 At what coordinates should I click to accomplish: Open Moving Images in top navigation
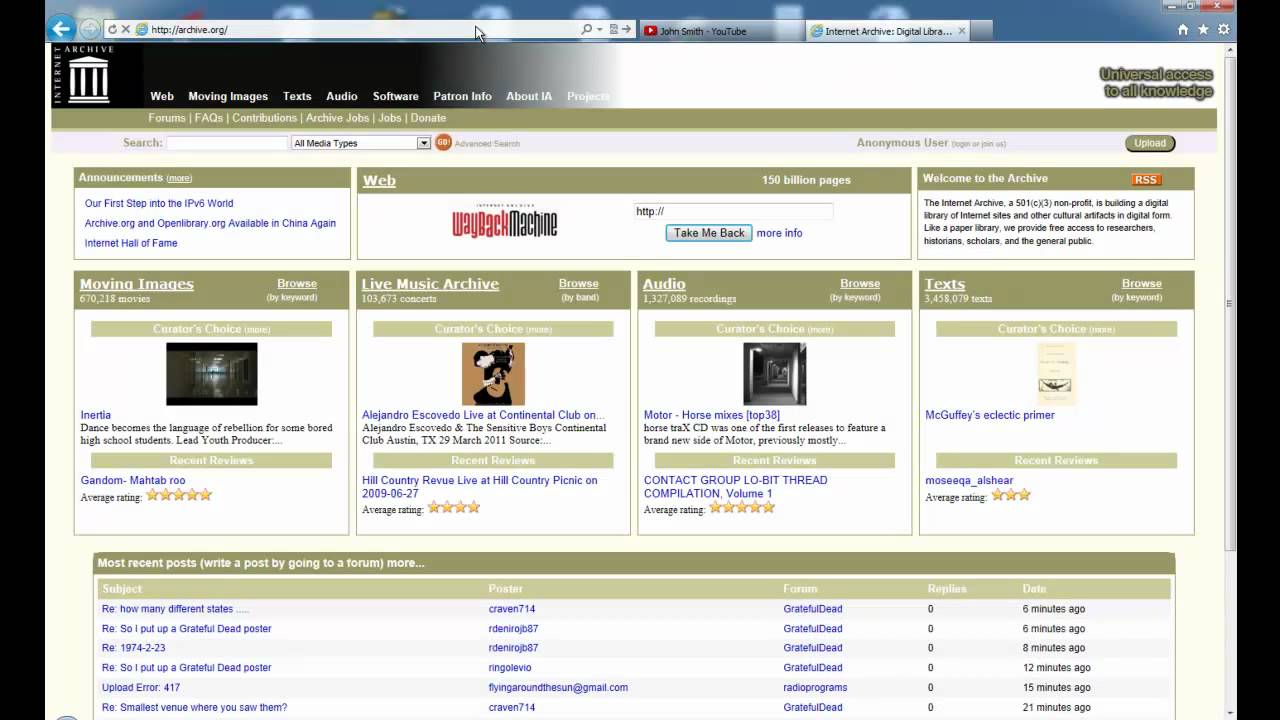coord(228,96)
